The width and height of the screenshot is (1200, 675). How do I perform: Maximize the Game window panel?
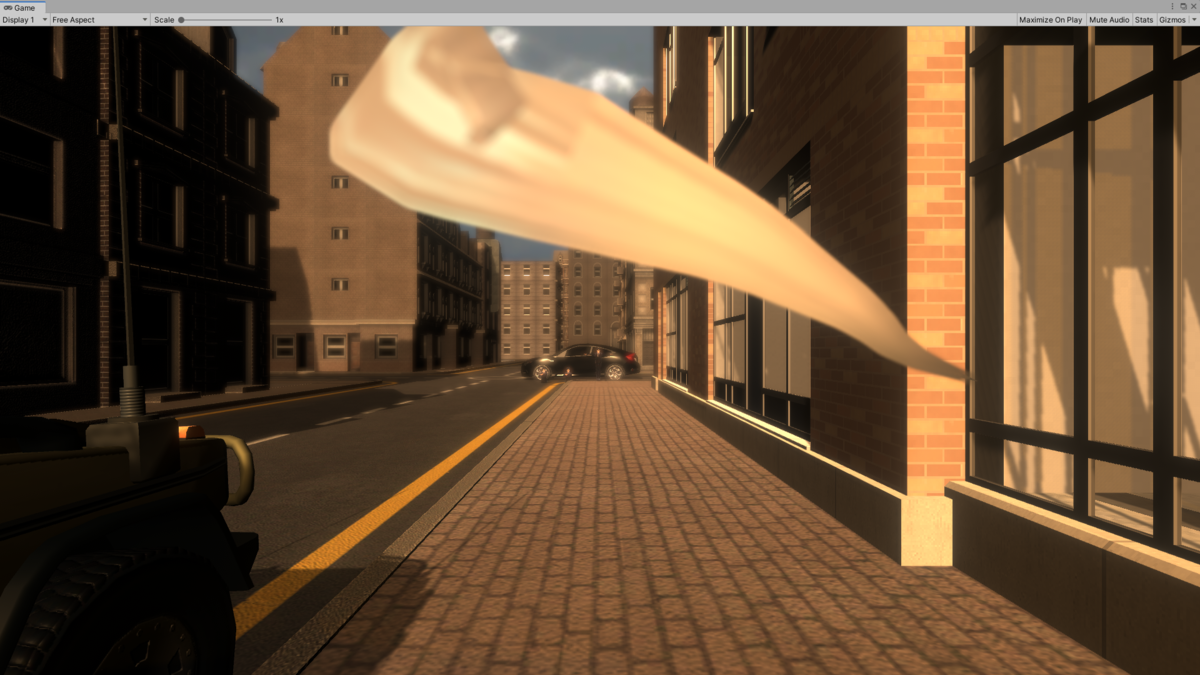pyautogui.click(x=1183, y=7)
